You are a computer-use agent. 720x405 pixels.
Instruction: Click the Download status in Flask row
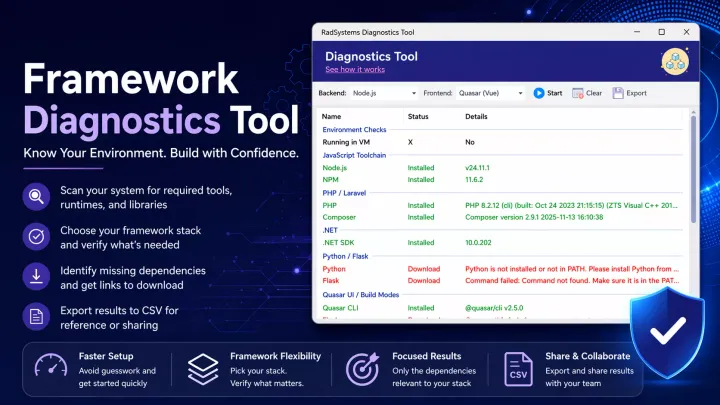point(424,281)
